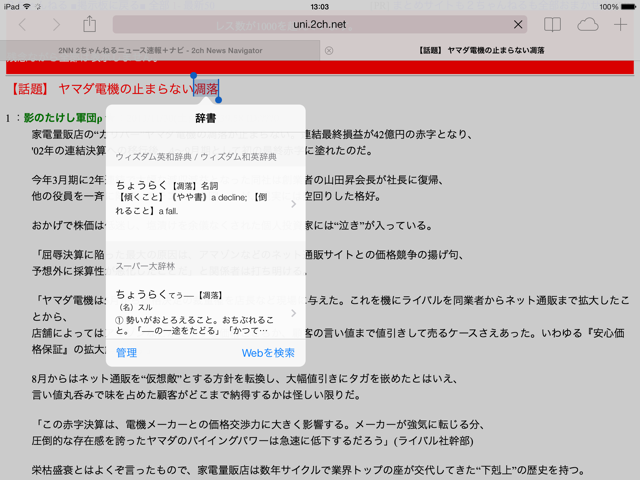Image resolution: width=640 pixels, height=480 pixels.
Task: Stop loading with the X in the address bar
Action: 518,25
